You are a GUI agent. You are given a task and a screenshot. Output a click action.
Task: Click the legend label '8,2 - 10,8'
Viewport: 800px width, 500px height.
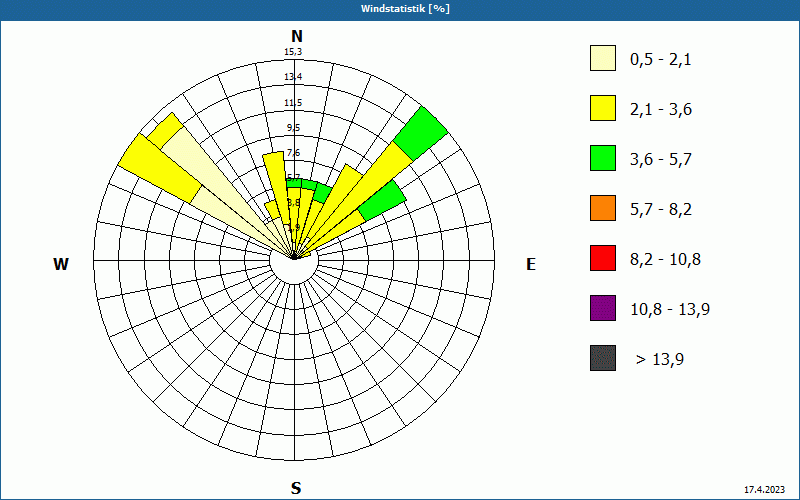point(665,260)
